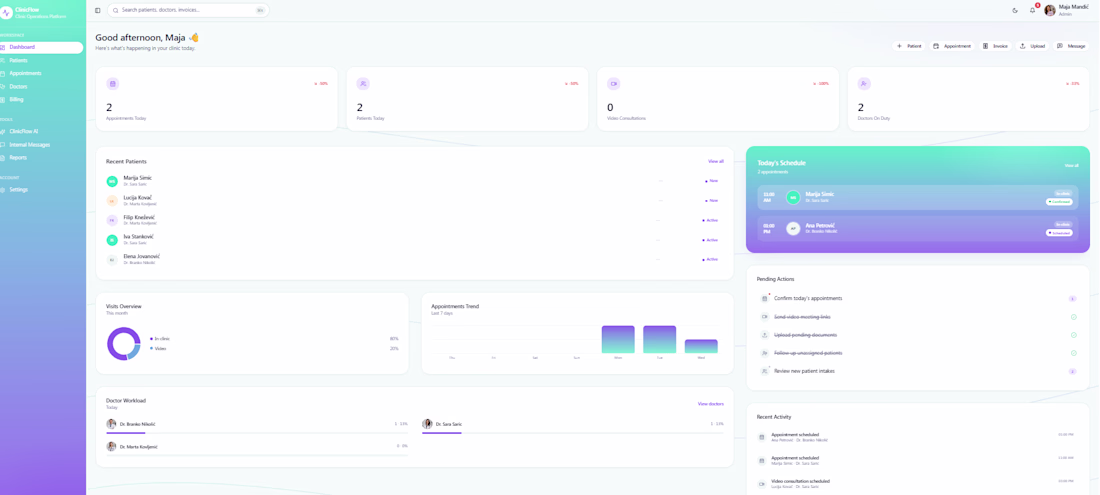Open View doctors link in Doctor Workload
1100x495 pixels.
pyautogui.click(x=711, y=404)
